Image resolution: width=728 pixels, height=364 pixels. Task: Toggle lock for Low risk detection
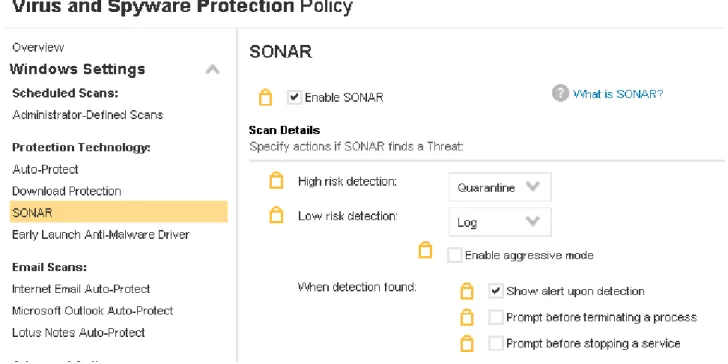(276, 215)
